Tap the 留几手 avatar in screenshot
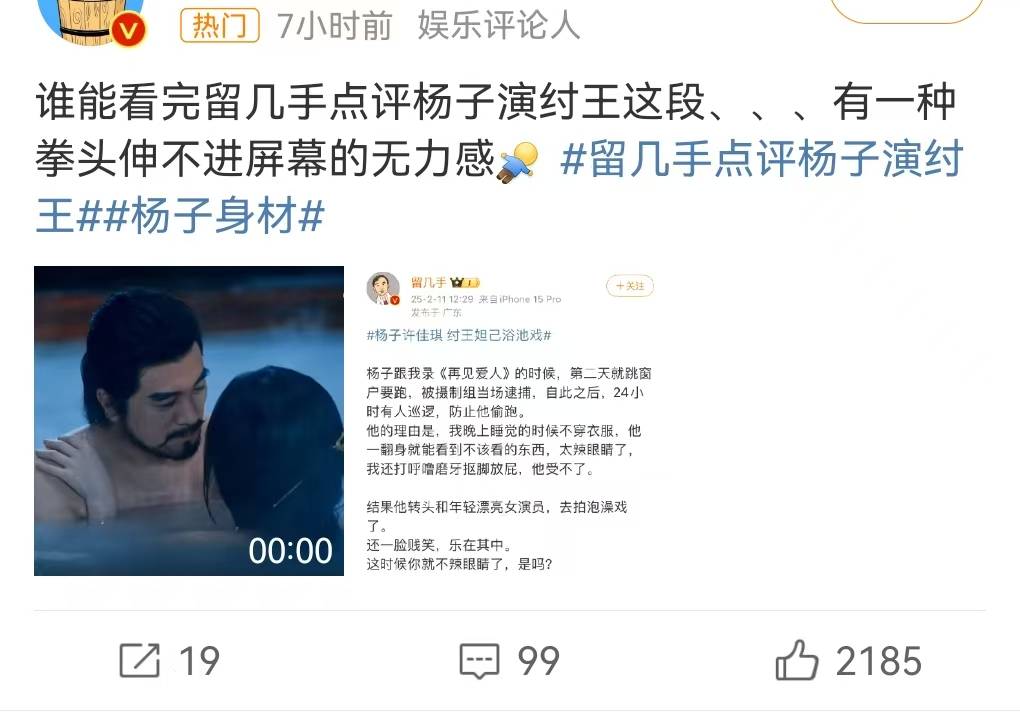This screenshot has width=1020, height=712. point(383,288)
